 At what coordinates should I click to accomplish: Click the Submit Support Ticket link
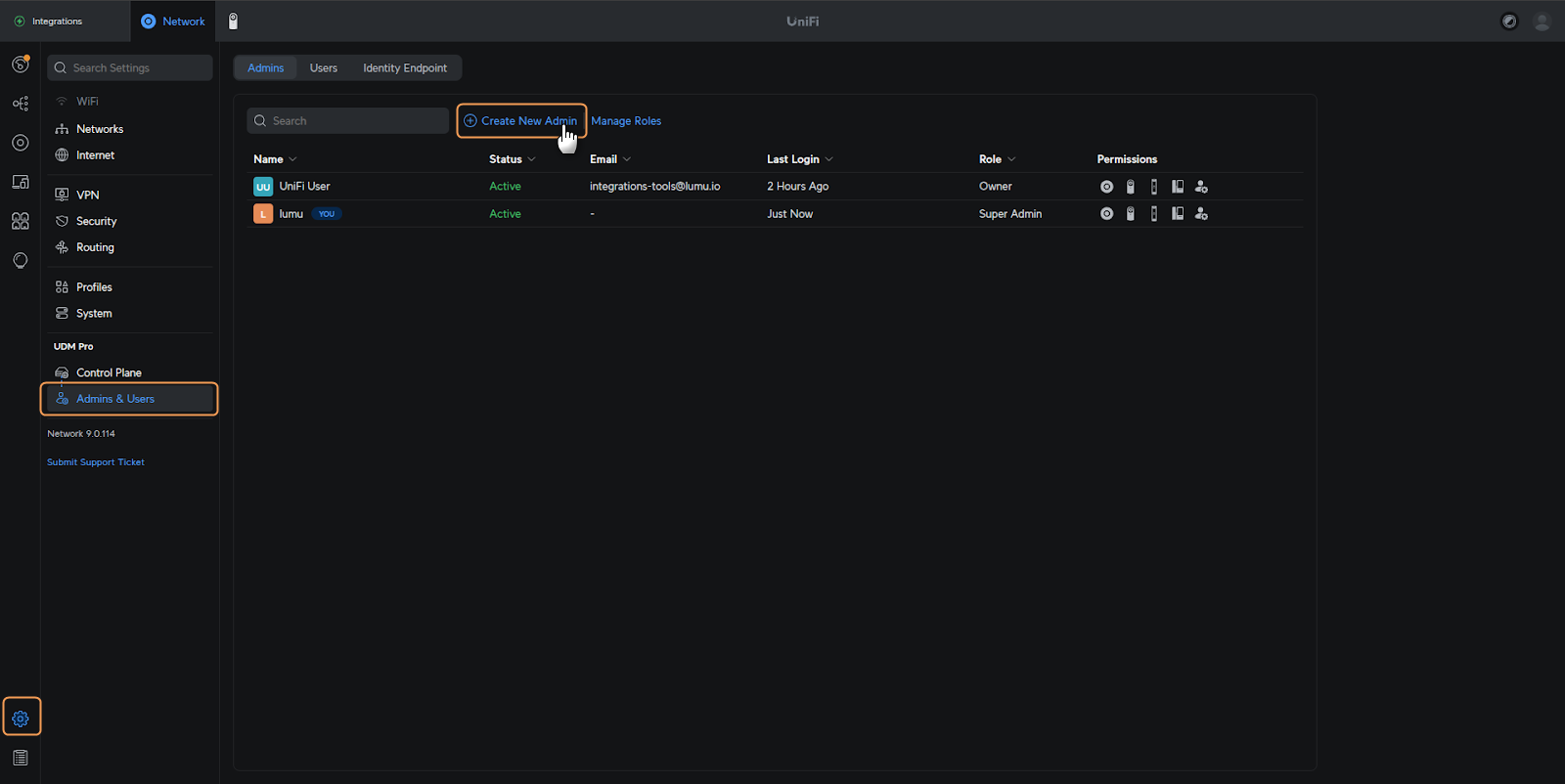tap(96, 462)
